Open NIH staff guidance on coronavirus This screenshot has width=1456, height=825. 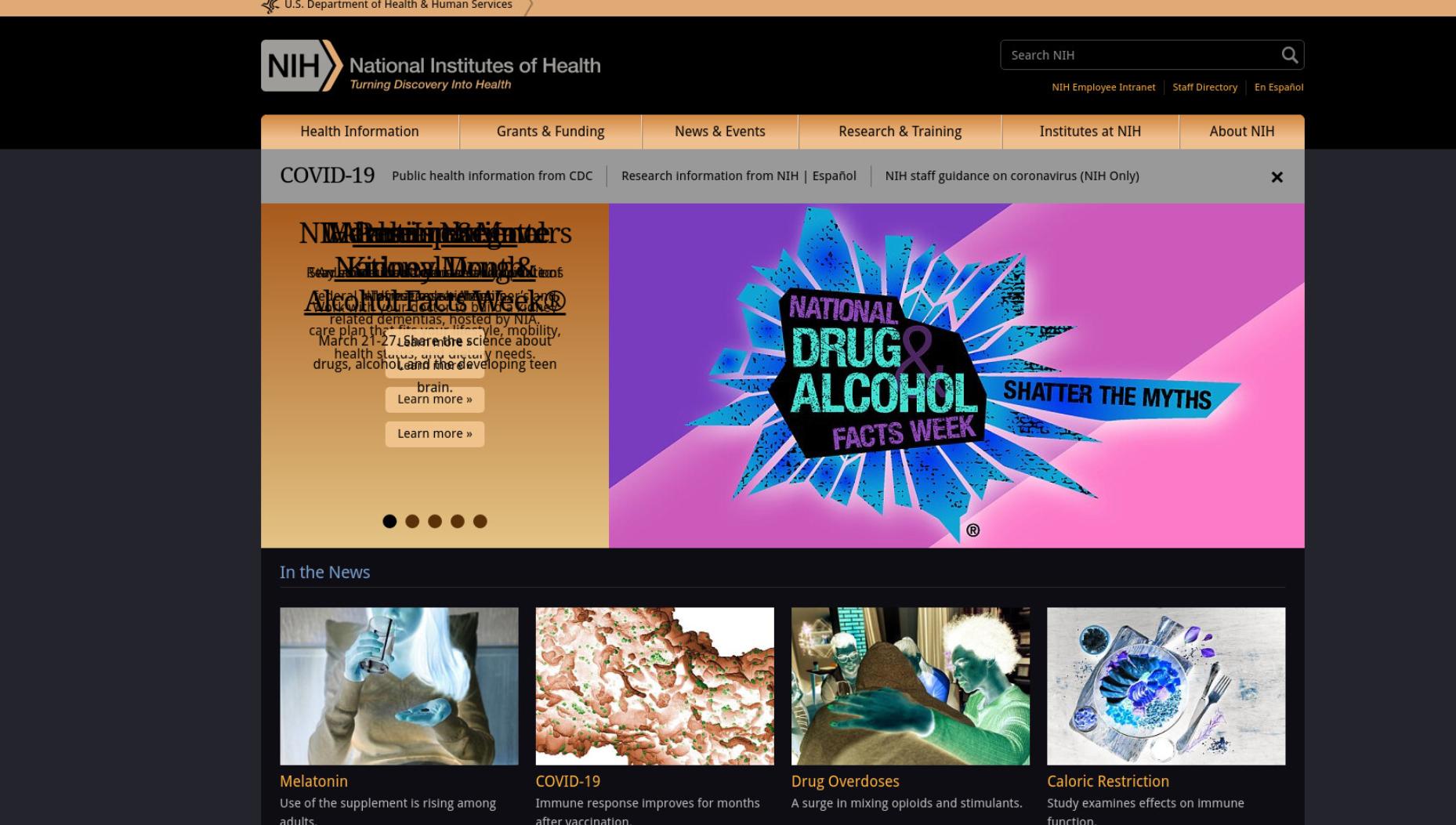pos(1012,175)
